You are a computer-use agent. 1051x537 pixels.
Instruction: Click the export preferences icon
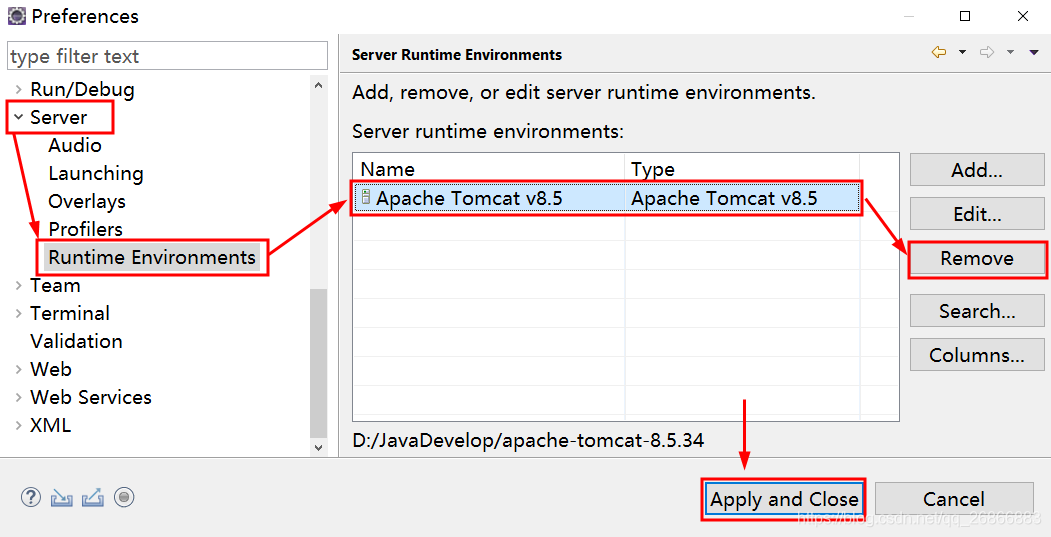tap(92, 497)
